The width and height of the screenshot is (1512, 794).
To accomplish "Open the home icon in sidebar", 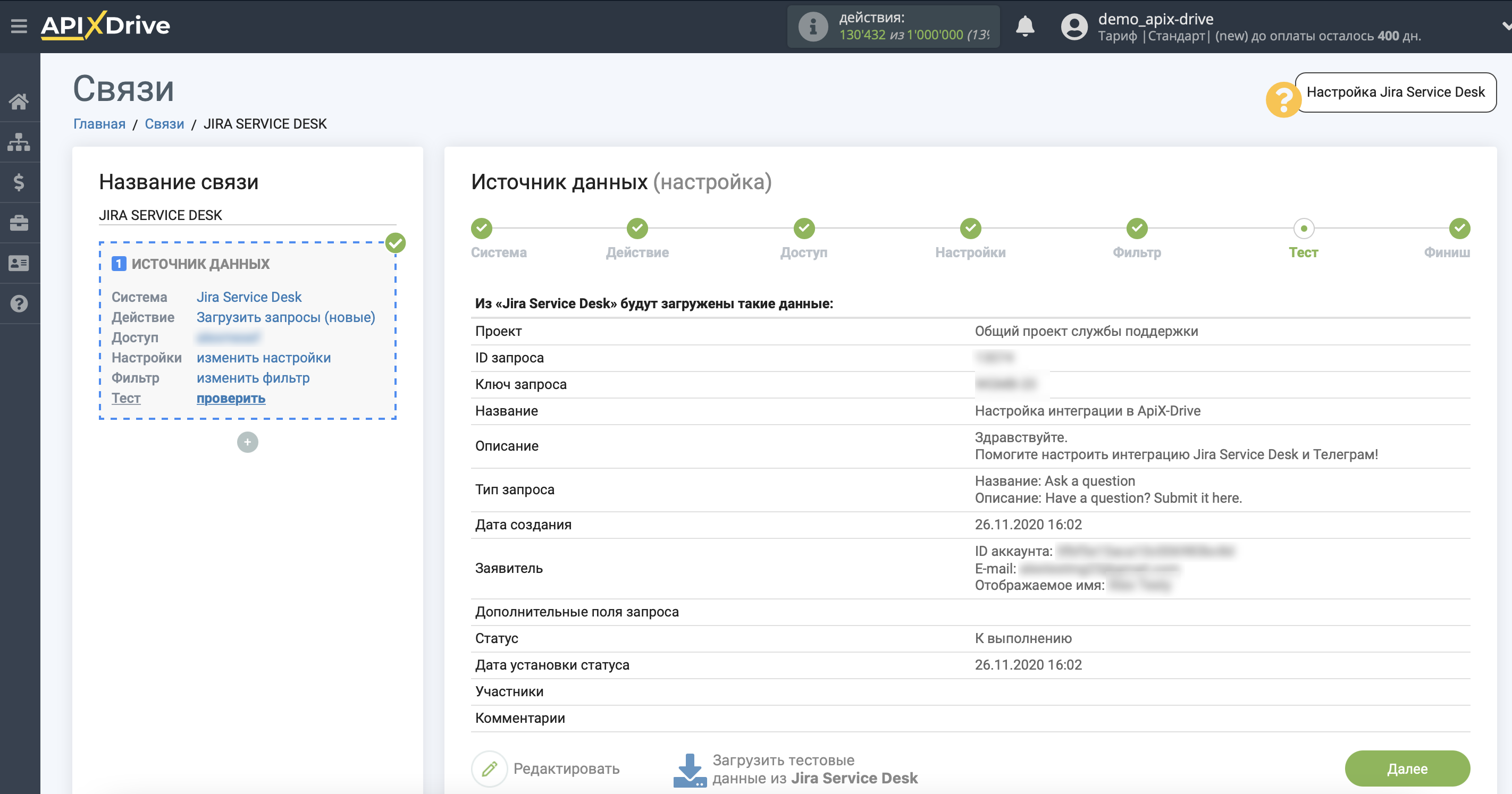I will tap(19, 102).
